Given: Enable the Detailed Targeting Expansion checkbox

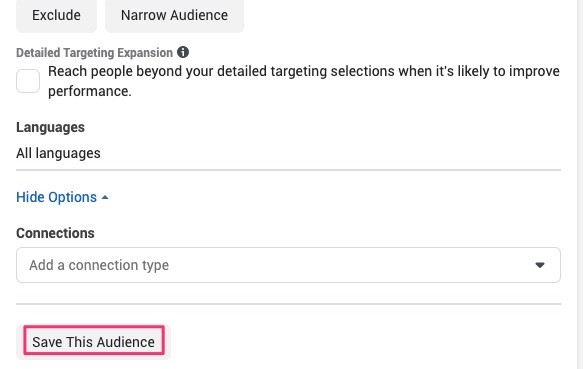Looking at the screenshot, I should coord(28,81).
